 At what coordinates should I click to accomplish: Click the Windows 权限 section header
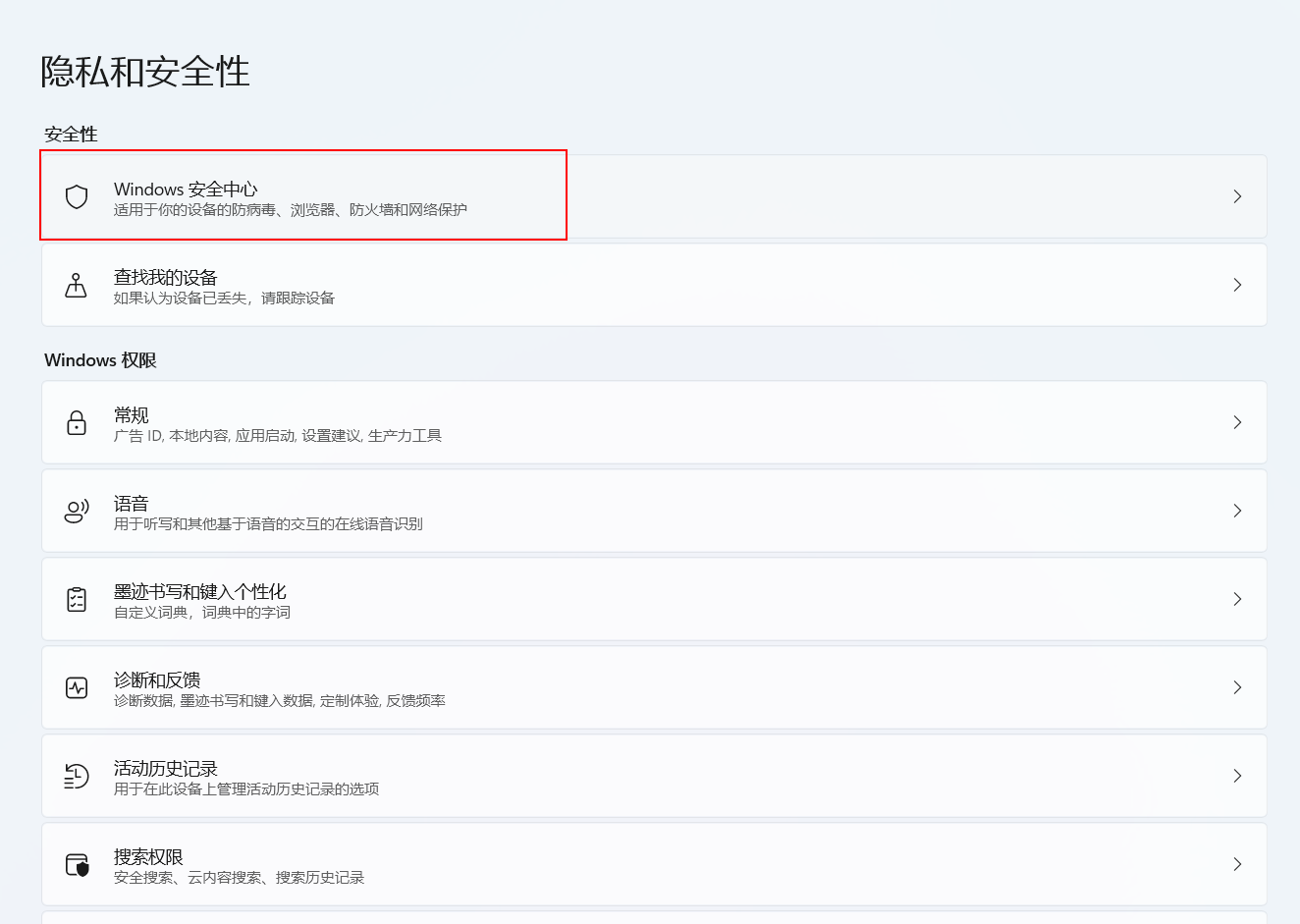(100, 360)
